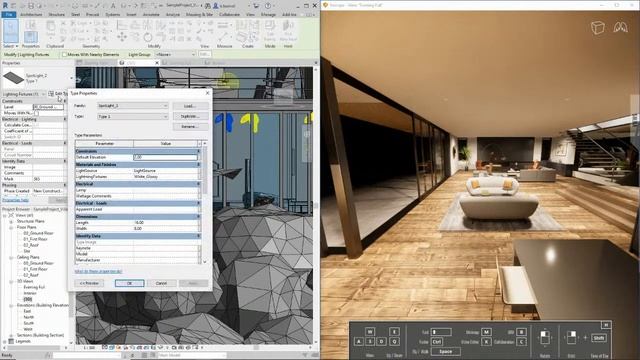Click the H key button on Enscape help panel
Viewport: 640px width, 360px height.
coord(606,325)
